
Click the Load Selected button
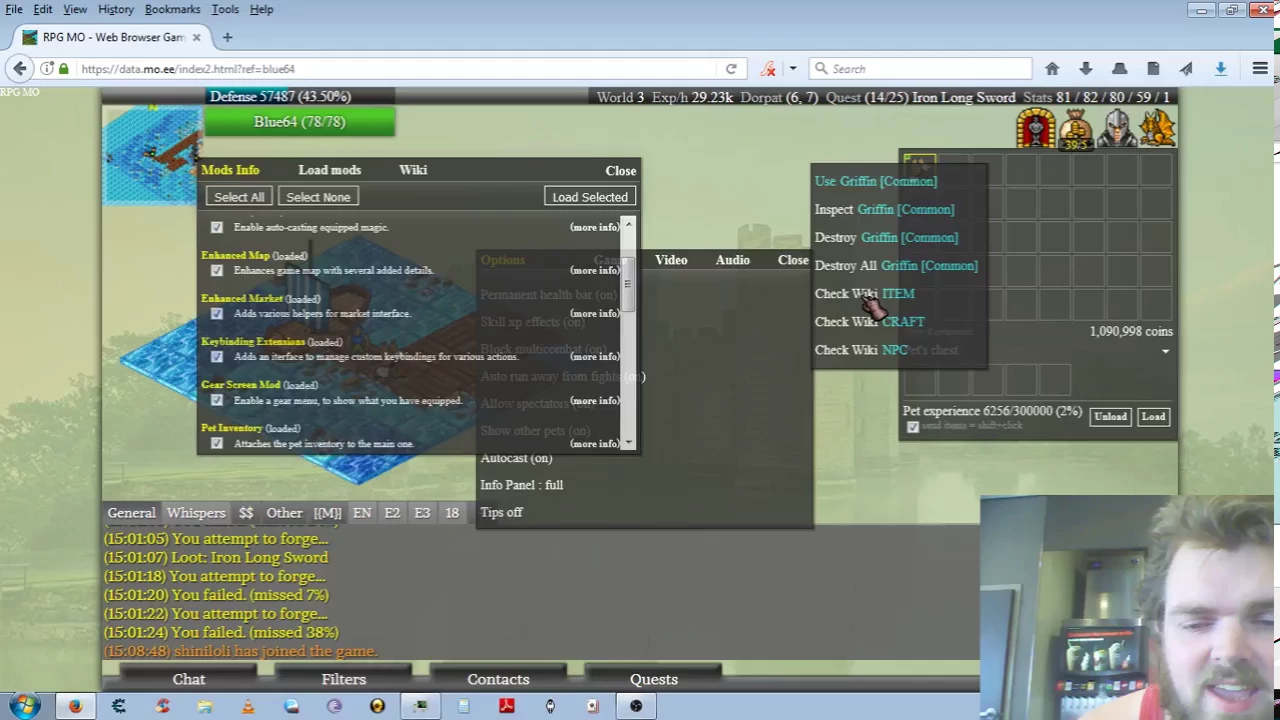590,197
